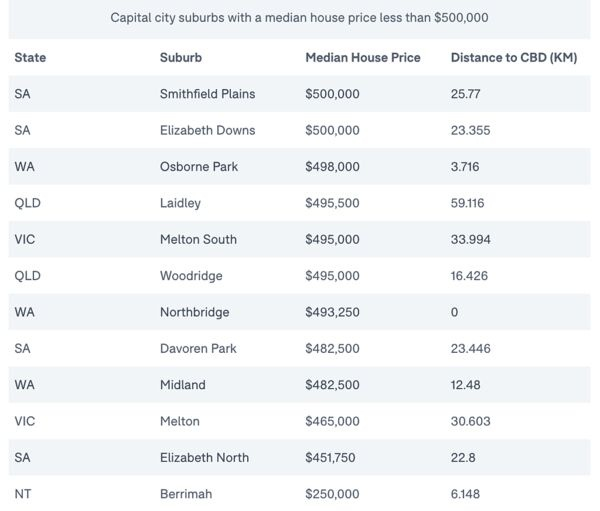600x511 pixels.
Task: Click the Woodridge suburb name
Action: (x=191, y=276)
